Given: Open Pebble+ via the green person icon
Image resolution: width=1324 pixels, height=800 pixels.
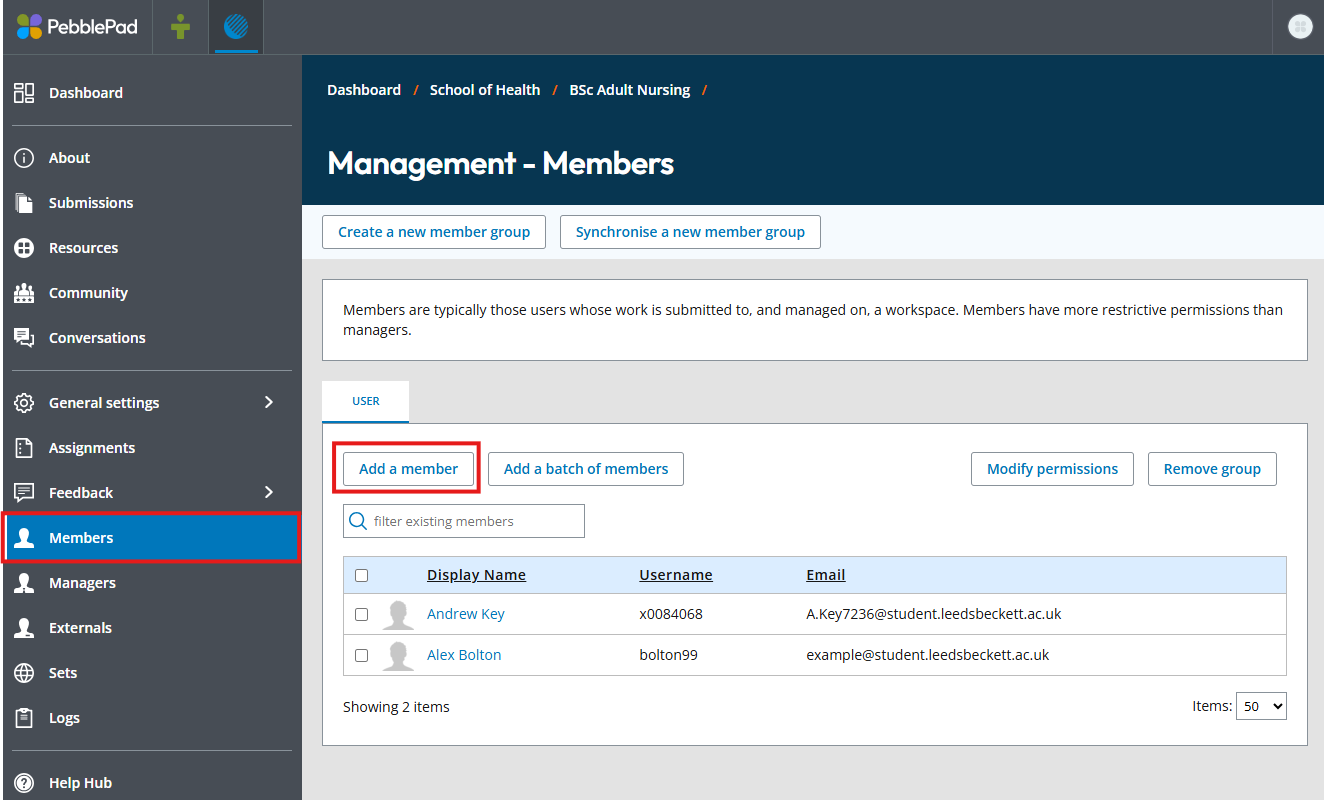Looking at the screenshot, I should pyautogui.click(x=181, y=26).
